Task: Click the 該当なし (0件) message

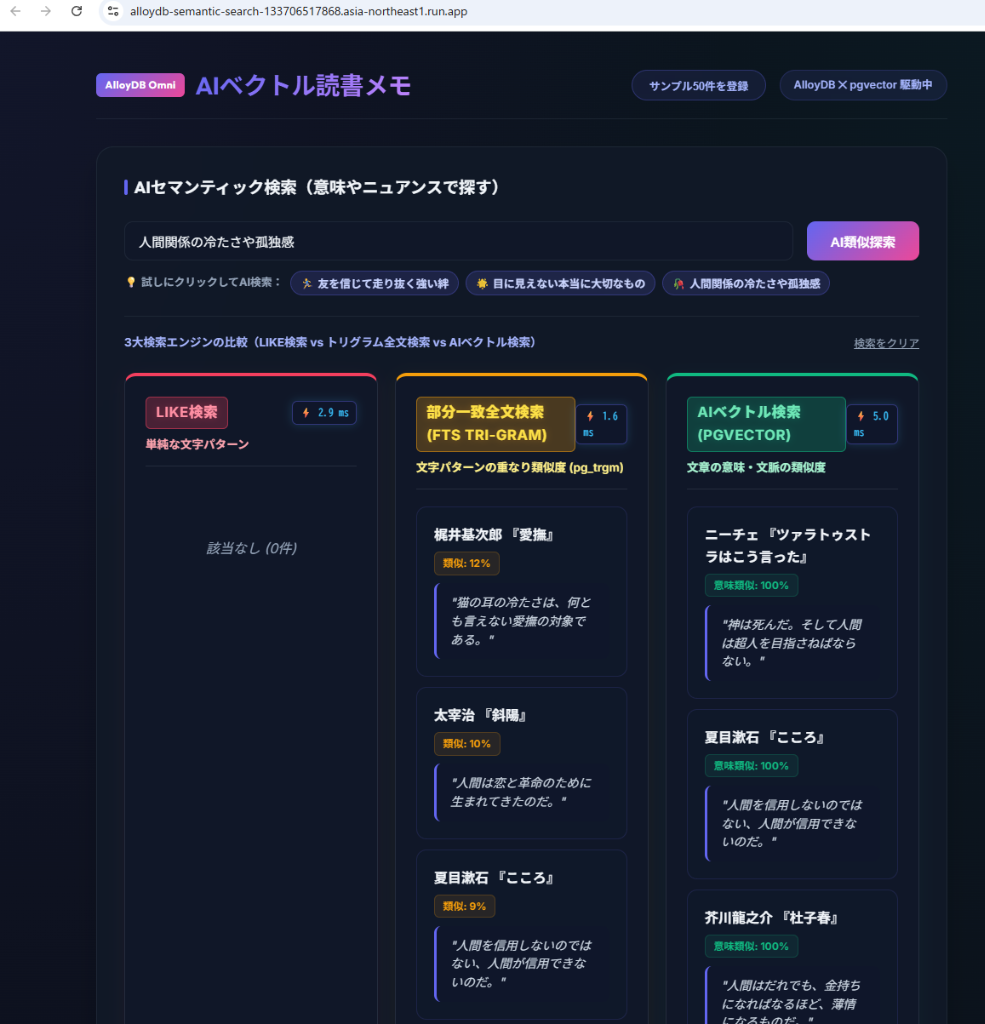Action: (251, 548)
